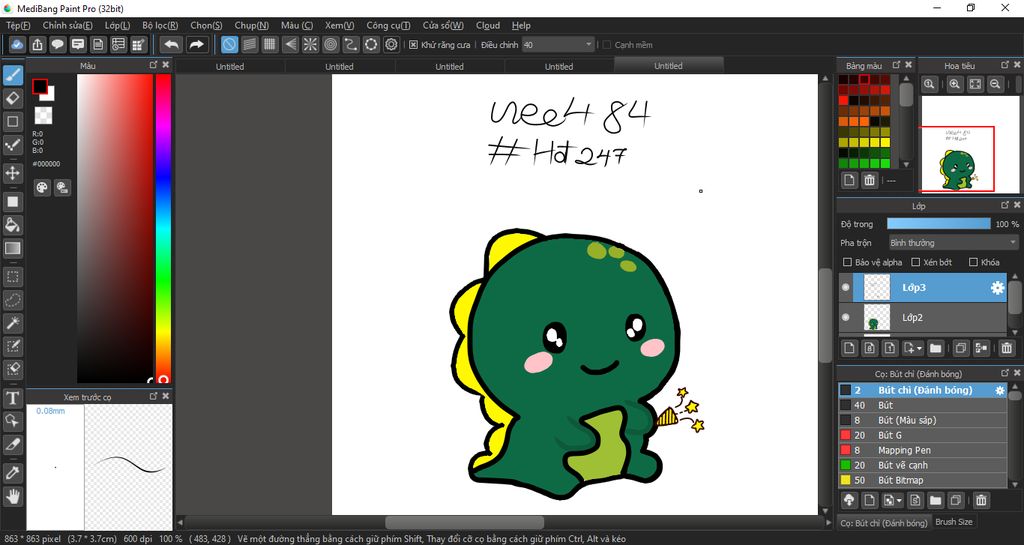The height and width of the screenshot is (545, 1024).
Task: Click the horizontal canvas scrollbar
Action: pyautogui.click(x=464, y=523)
